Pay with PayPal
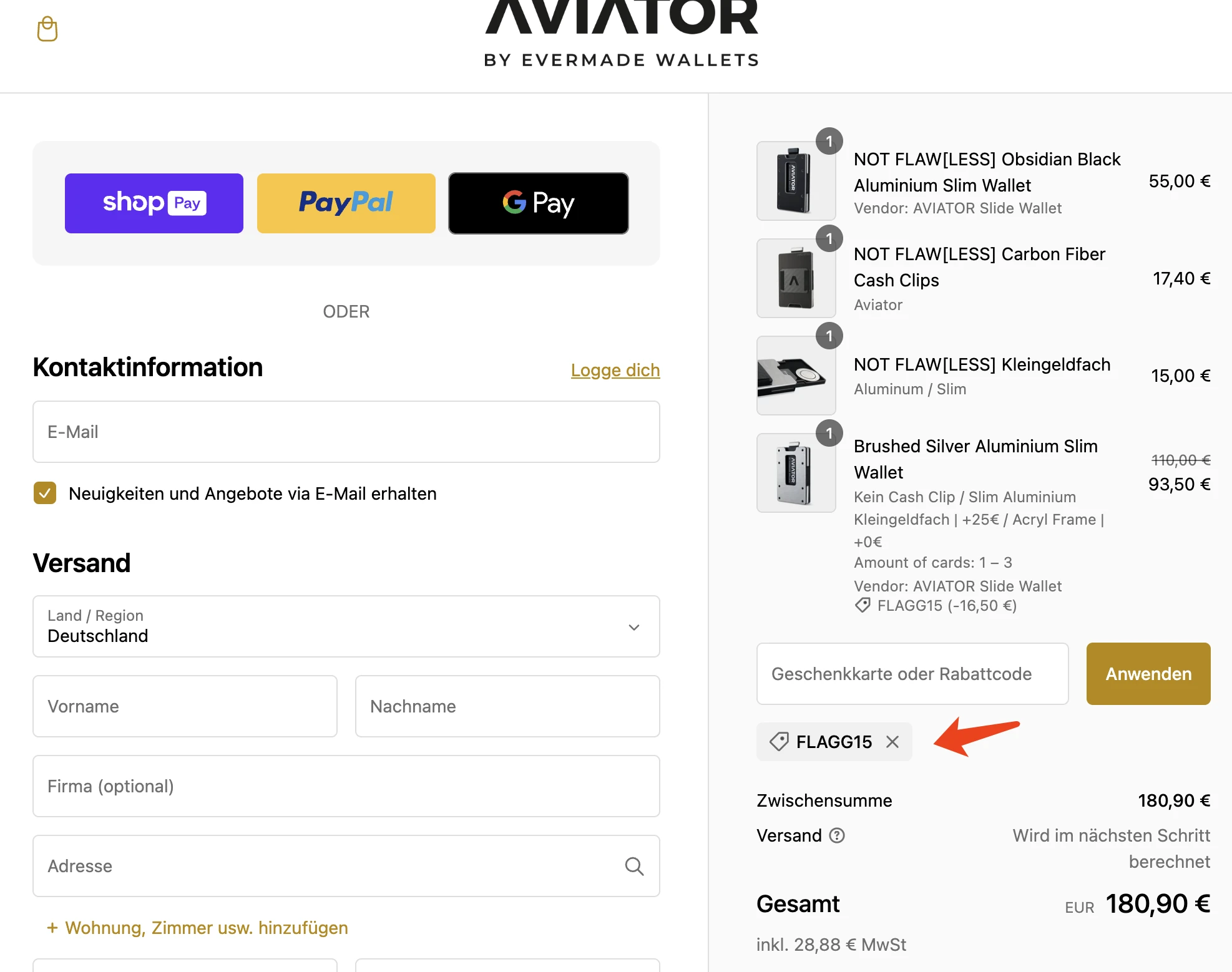Viewport: 1232px width, 972px height. coord(346,203)
